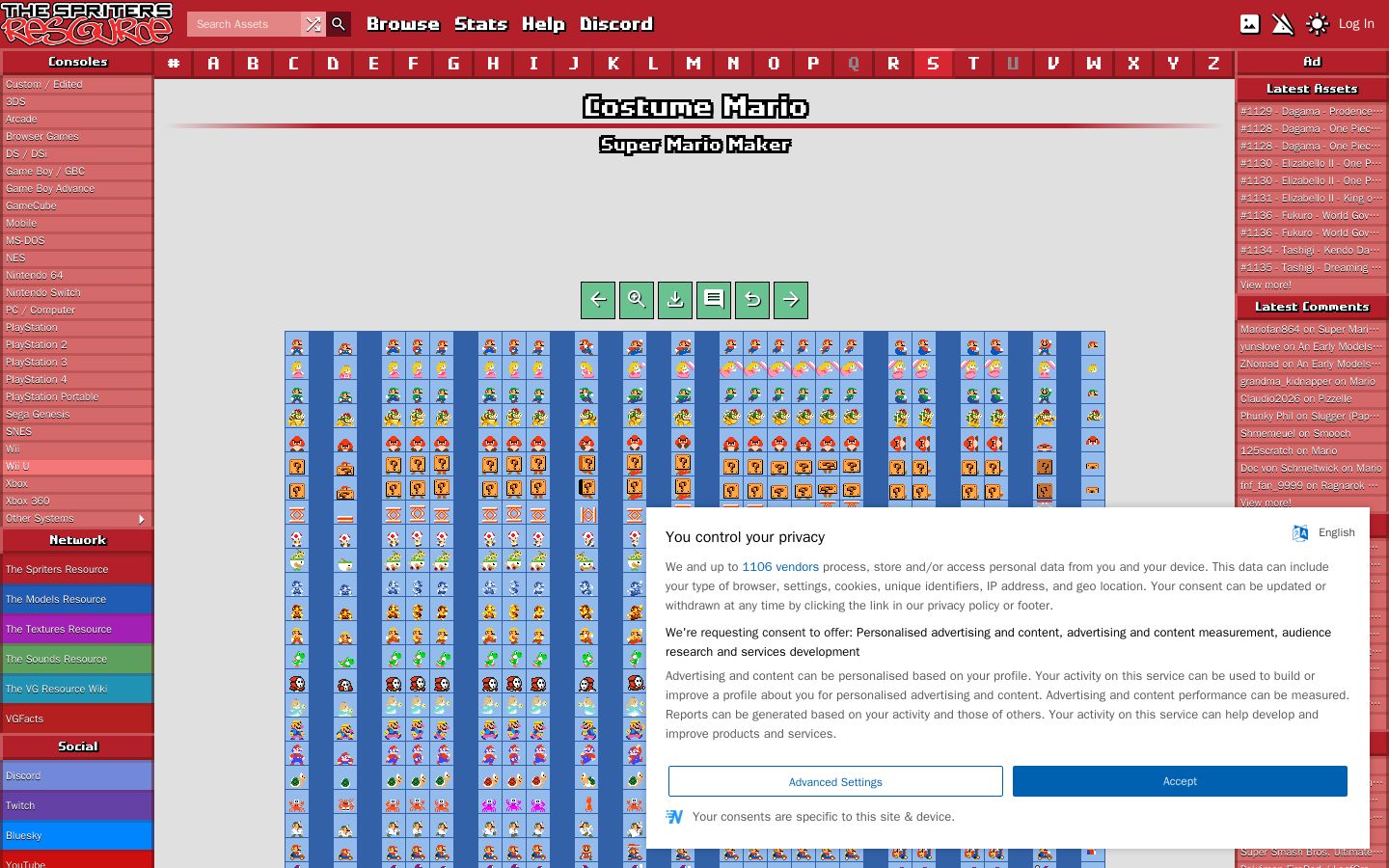Image resolution: width=1389 pixels, height=868 pixels.
Task: Go to next asset with right arrow
Action: 791,300
